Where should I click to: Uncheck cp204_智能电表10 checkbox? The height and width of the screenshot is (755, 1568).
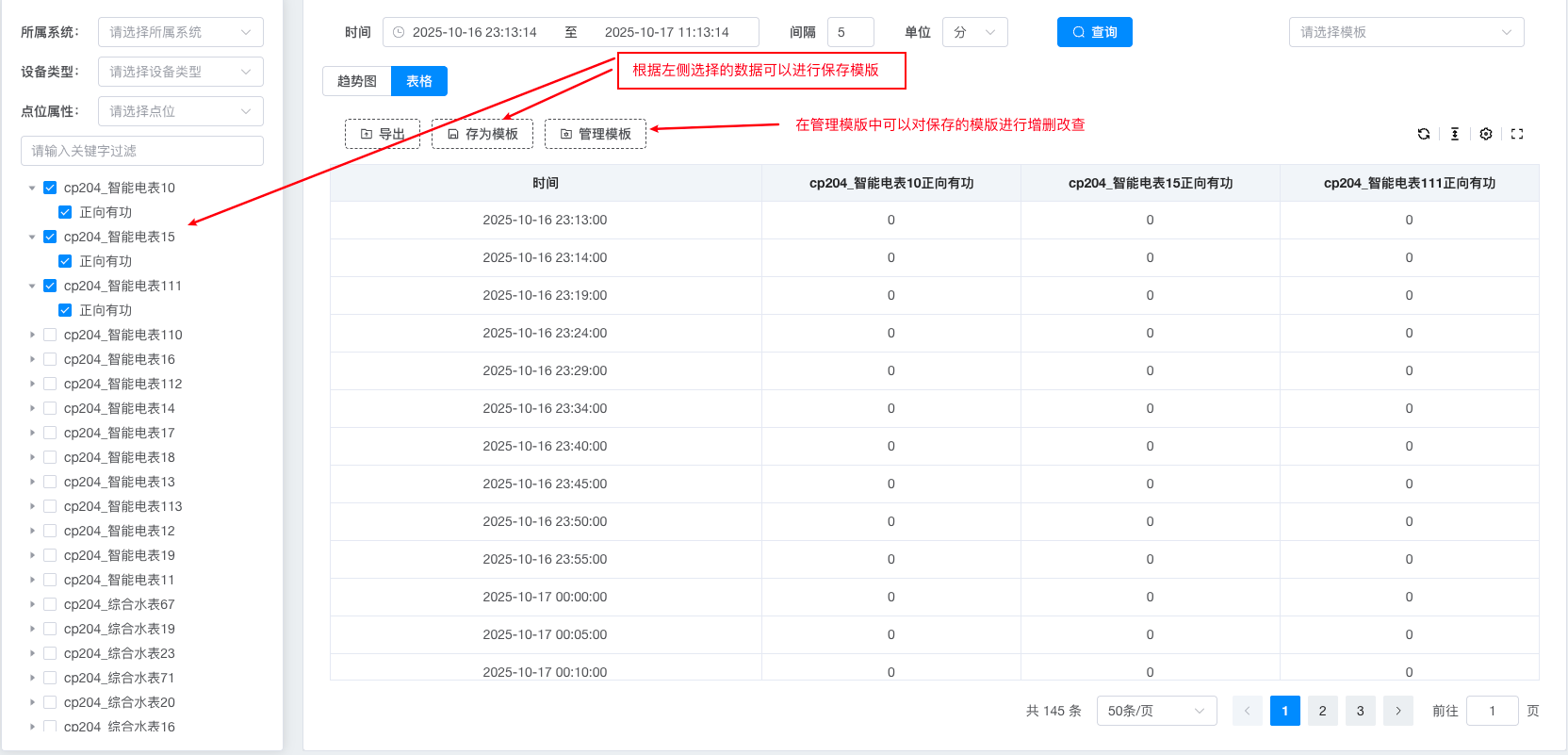[50, 188]
